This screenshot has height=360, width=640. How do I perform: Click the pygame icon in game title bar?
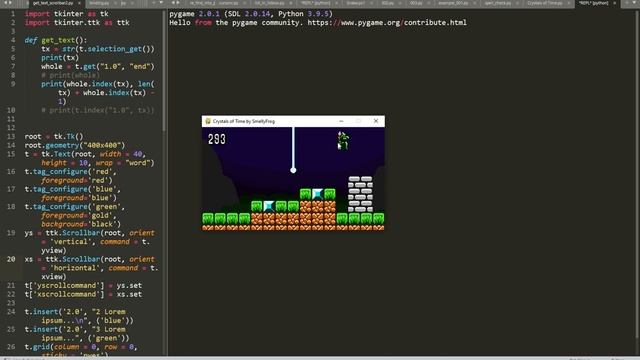[x=208, y=121]
